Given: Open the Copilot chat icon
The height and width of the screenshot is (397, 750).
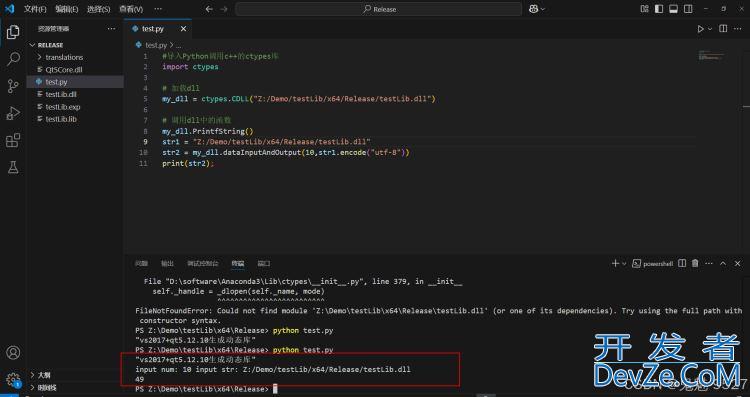Looking at the screenshot, I should pos(534,9).
